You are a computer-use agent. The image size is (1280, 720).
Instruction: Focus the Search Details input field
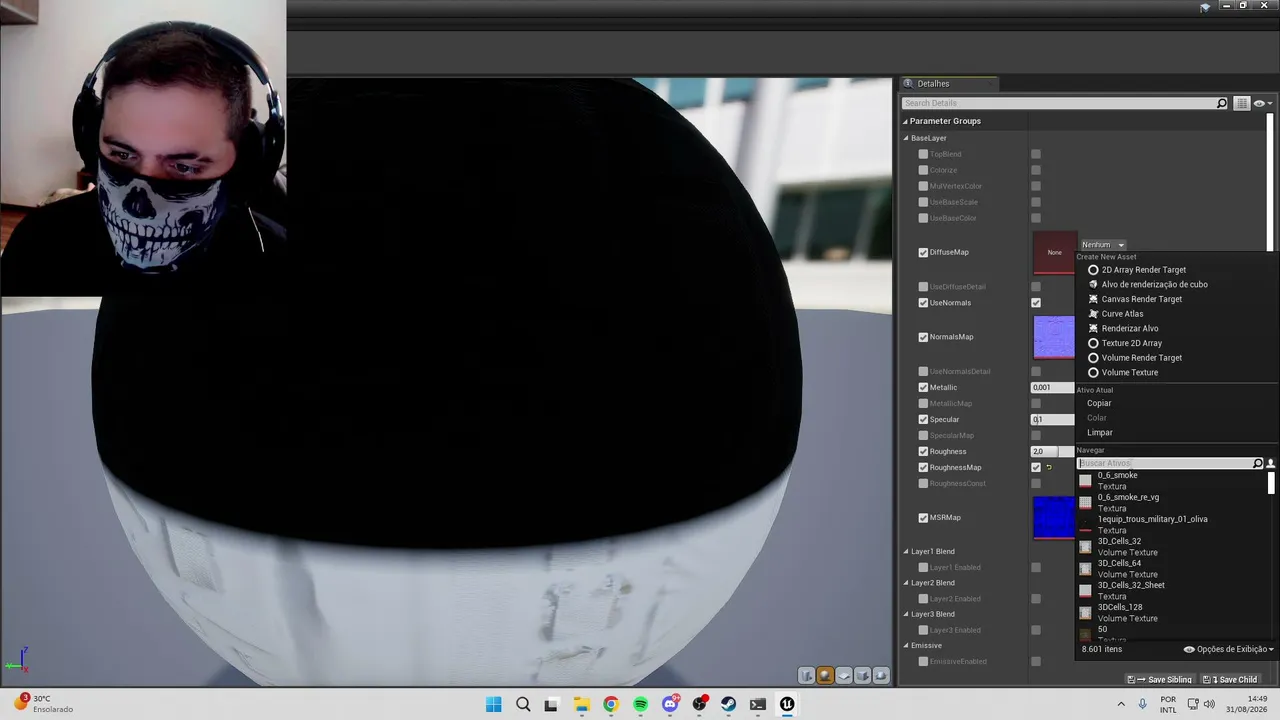point(1058,103)
